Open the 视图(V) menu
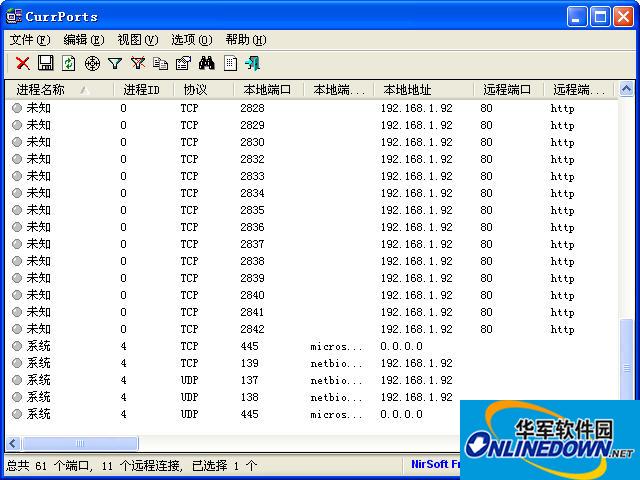 click(x=137, y=40)
